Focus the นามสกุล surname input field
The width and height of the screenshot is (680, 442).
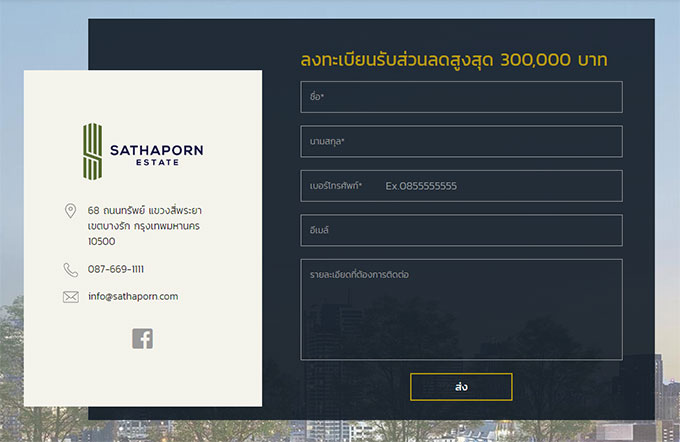tap(461, 141)
